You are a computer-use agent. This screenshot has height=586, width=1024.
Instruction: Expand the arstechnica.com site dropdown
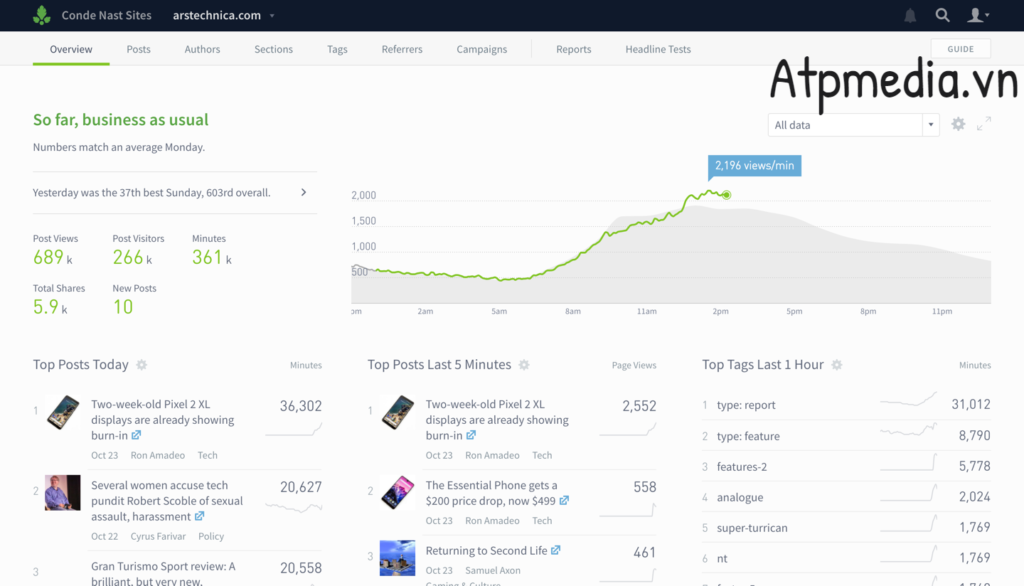click(272, 16)
